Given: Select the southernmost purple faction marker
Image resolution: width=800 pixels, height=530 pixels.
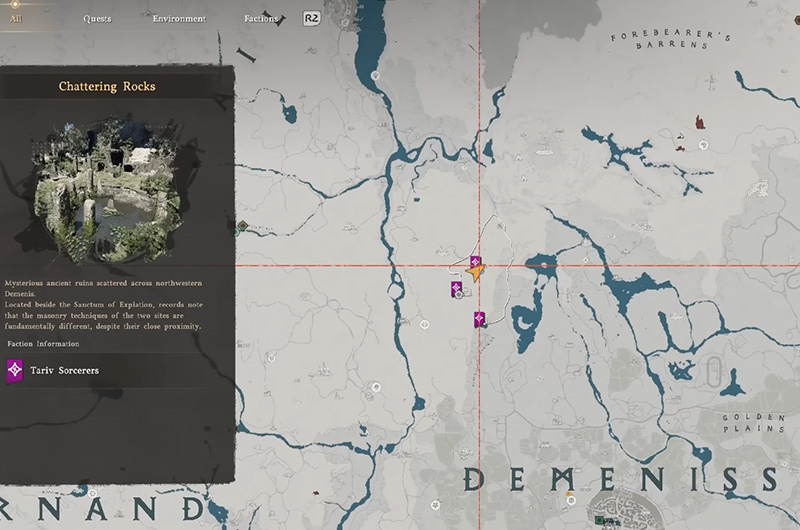Looking at the screenshot, I should tap(480, 319).
